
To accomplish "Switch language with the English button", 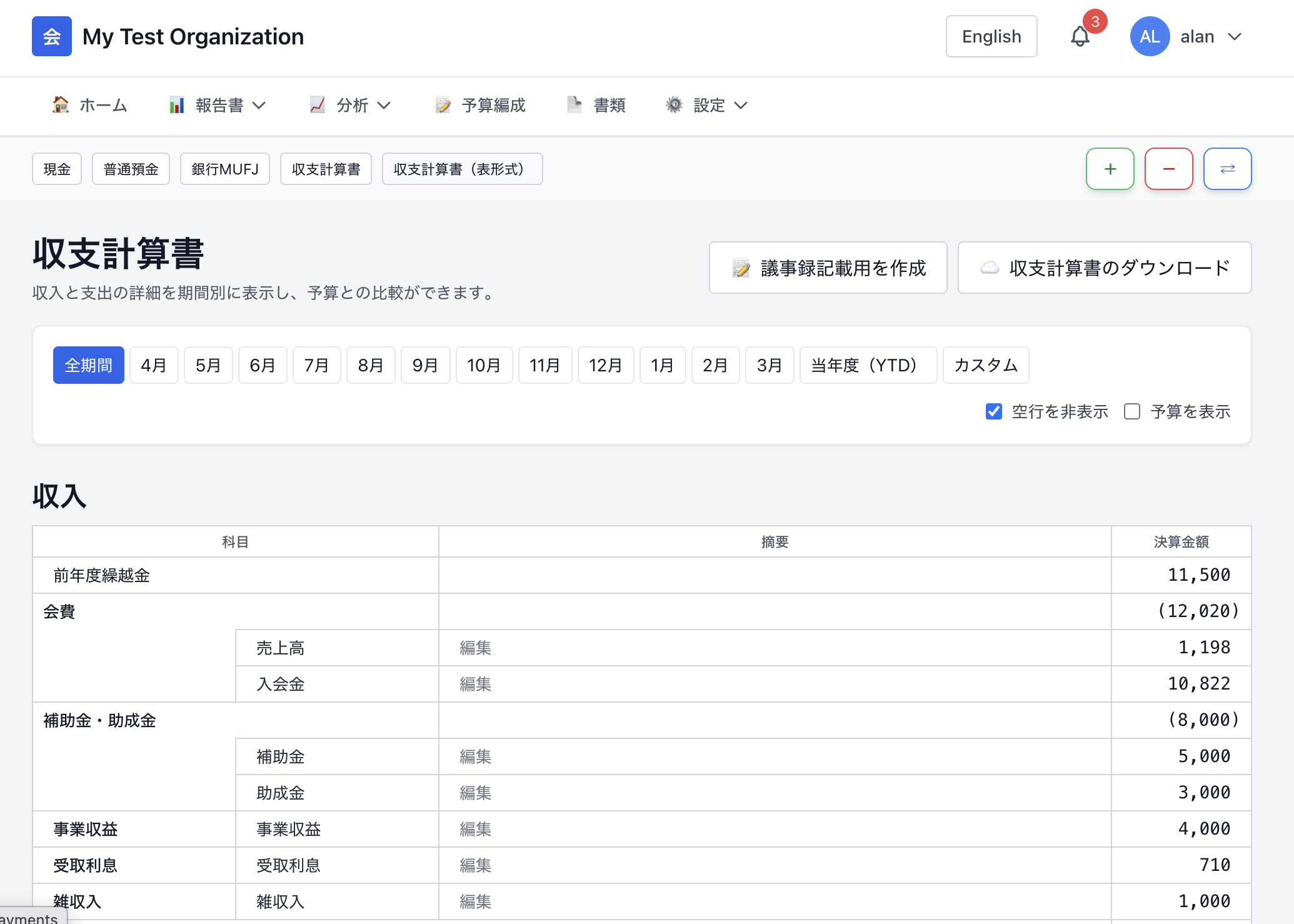I will pos(991,37).
